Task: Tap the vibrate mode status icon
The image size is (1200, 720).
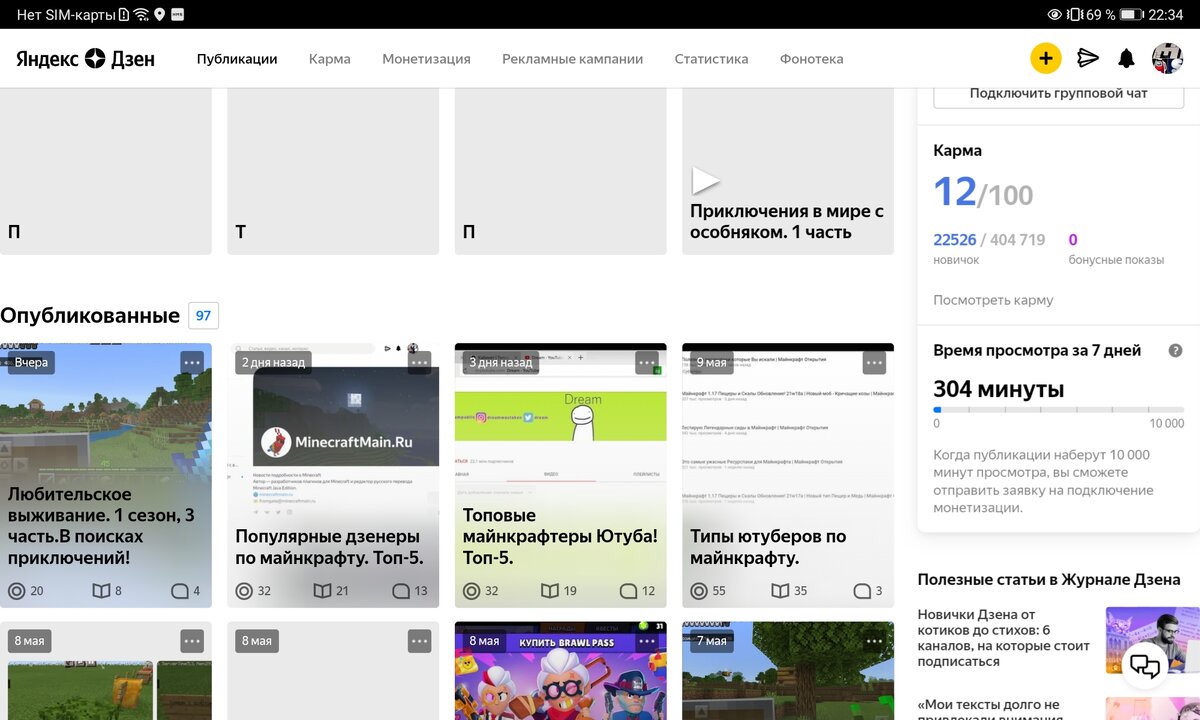Action: point(1074,14)
